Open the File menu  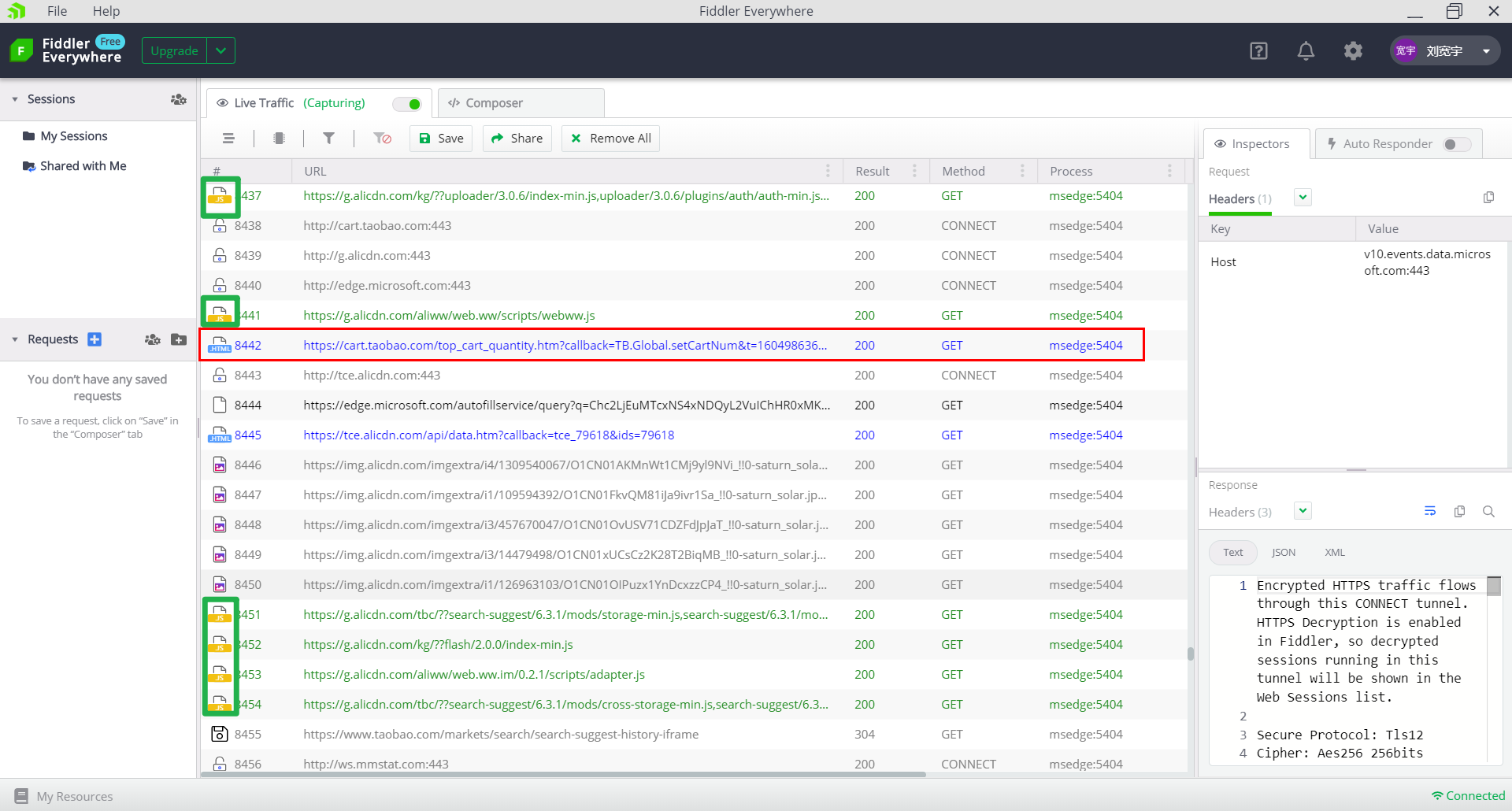(57, 11)
